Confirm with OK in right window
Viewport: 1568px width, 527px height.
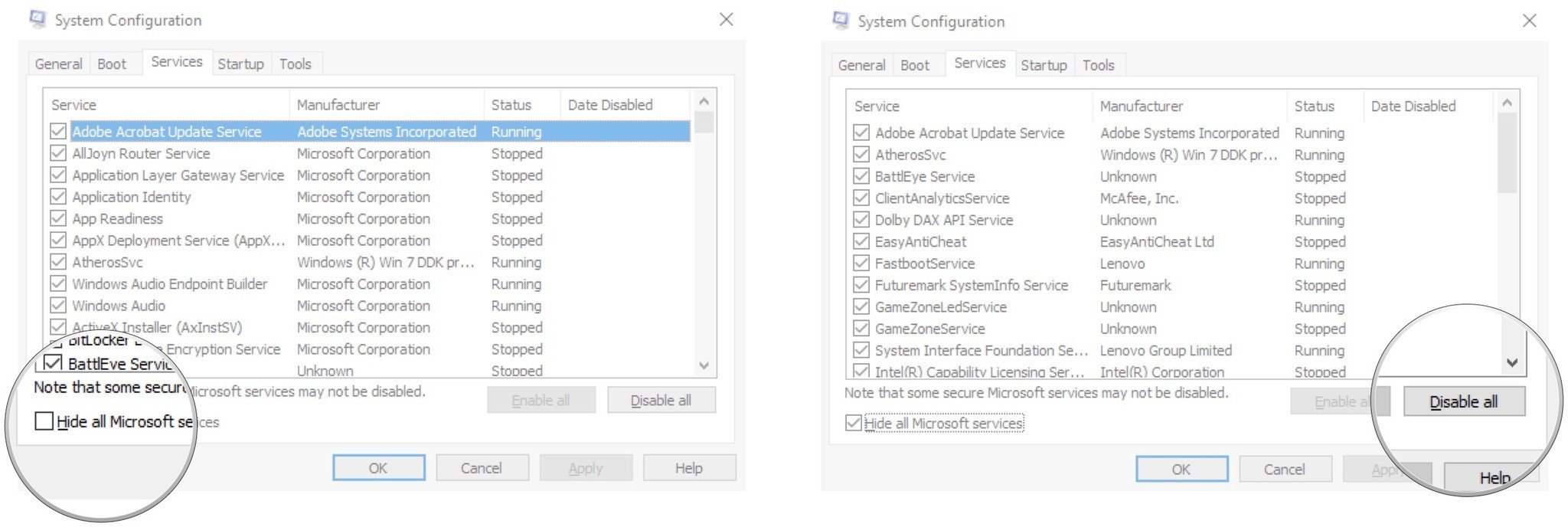(x=1182, y=470)
